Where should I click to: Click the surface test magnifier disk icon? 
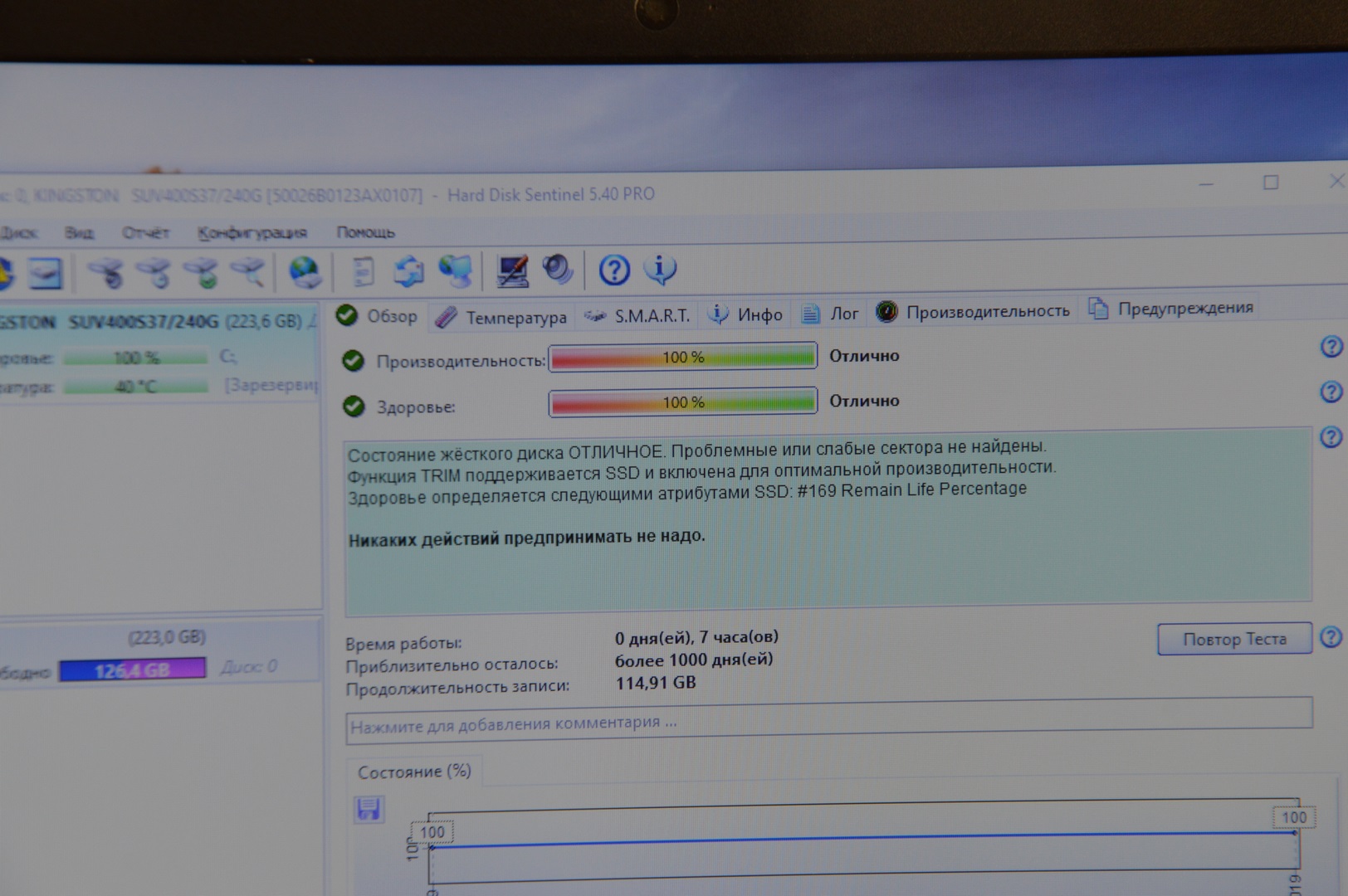click(x=248, y=271)
